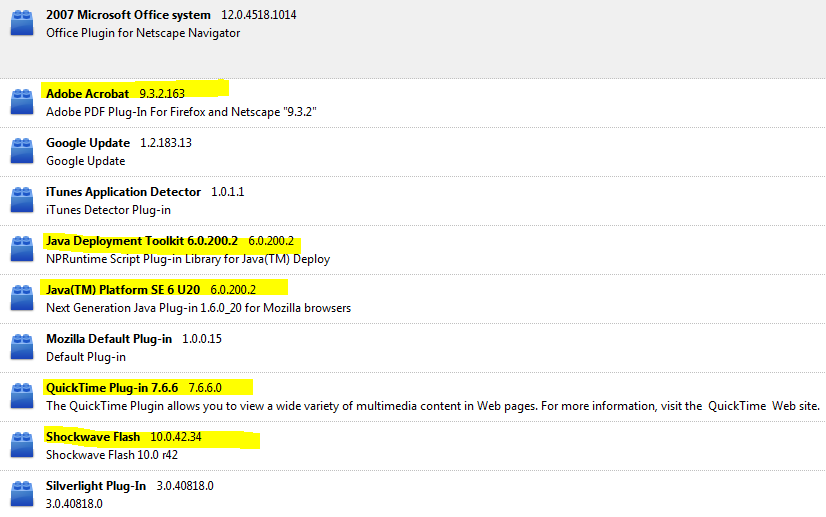Click 'Default Plug-in' description text
The width and height of the screenshot is (826, 517).
click(86, 357)
